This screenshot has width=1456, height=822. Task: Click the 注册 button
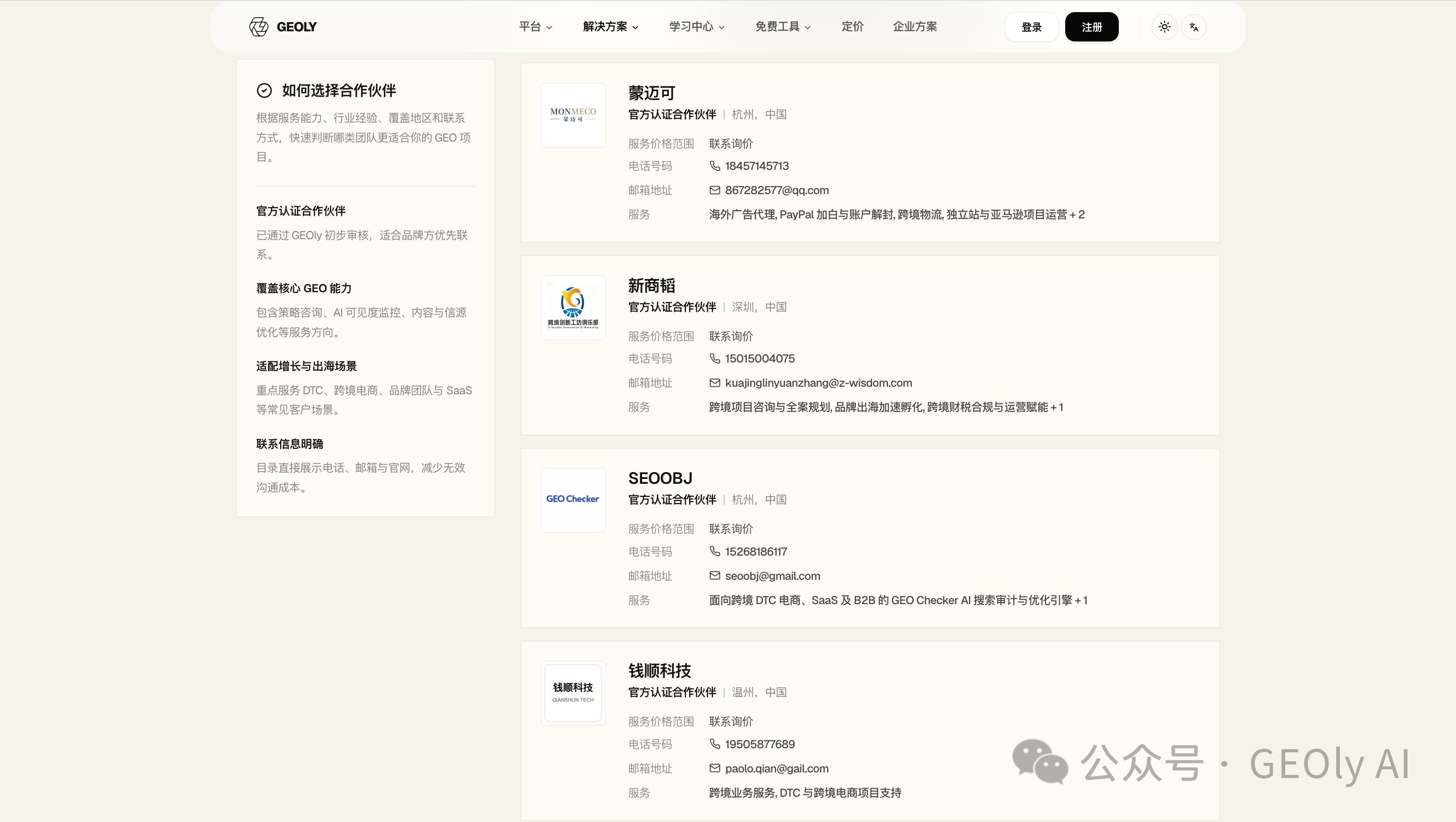click(1091, 27)
